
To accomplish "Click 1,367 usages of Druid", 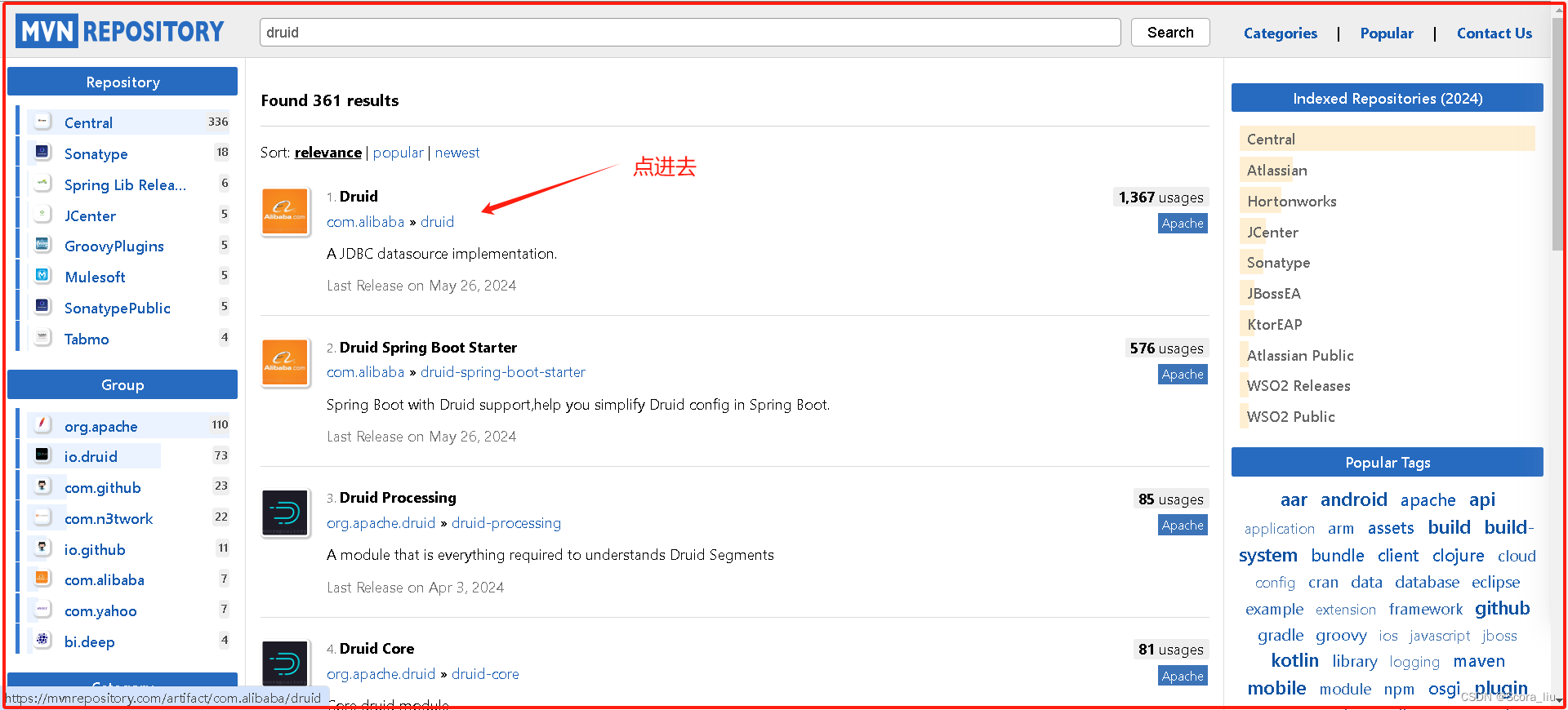I will [x=1160, y=197].
